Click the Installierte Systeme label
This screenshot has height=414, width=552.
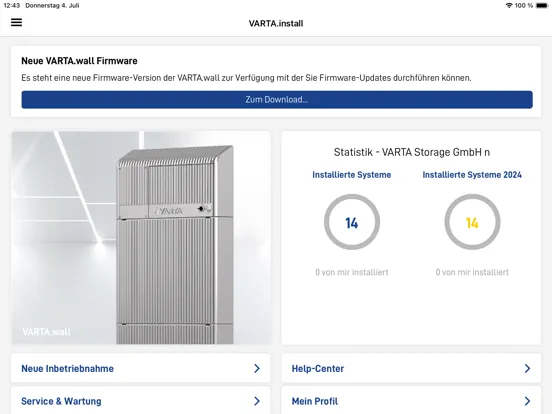(x=352, y=175)
